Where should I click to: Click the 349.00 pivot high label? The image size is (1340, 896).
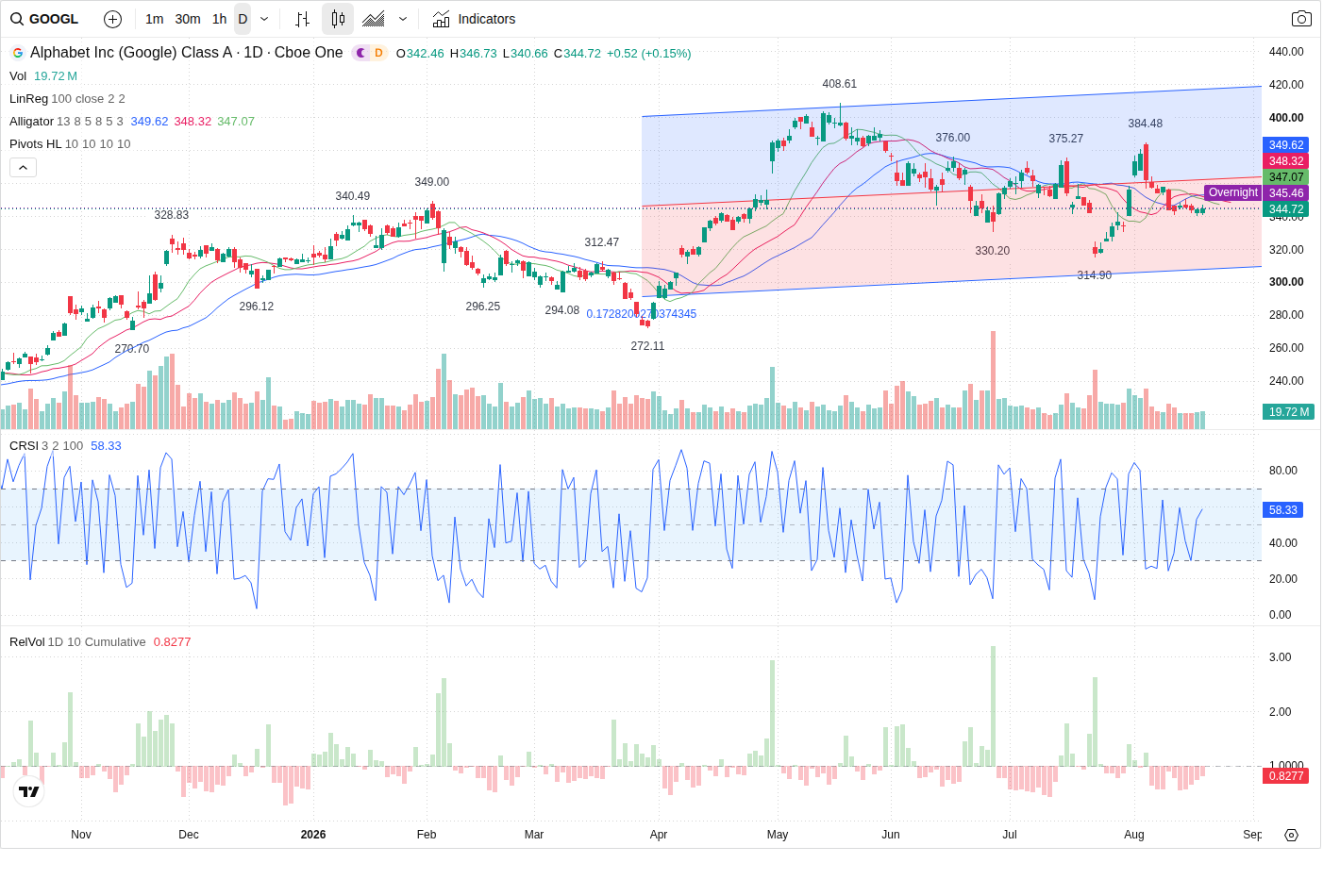coord(432,182)
